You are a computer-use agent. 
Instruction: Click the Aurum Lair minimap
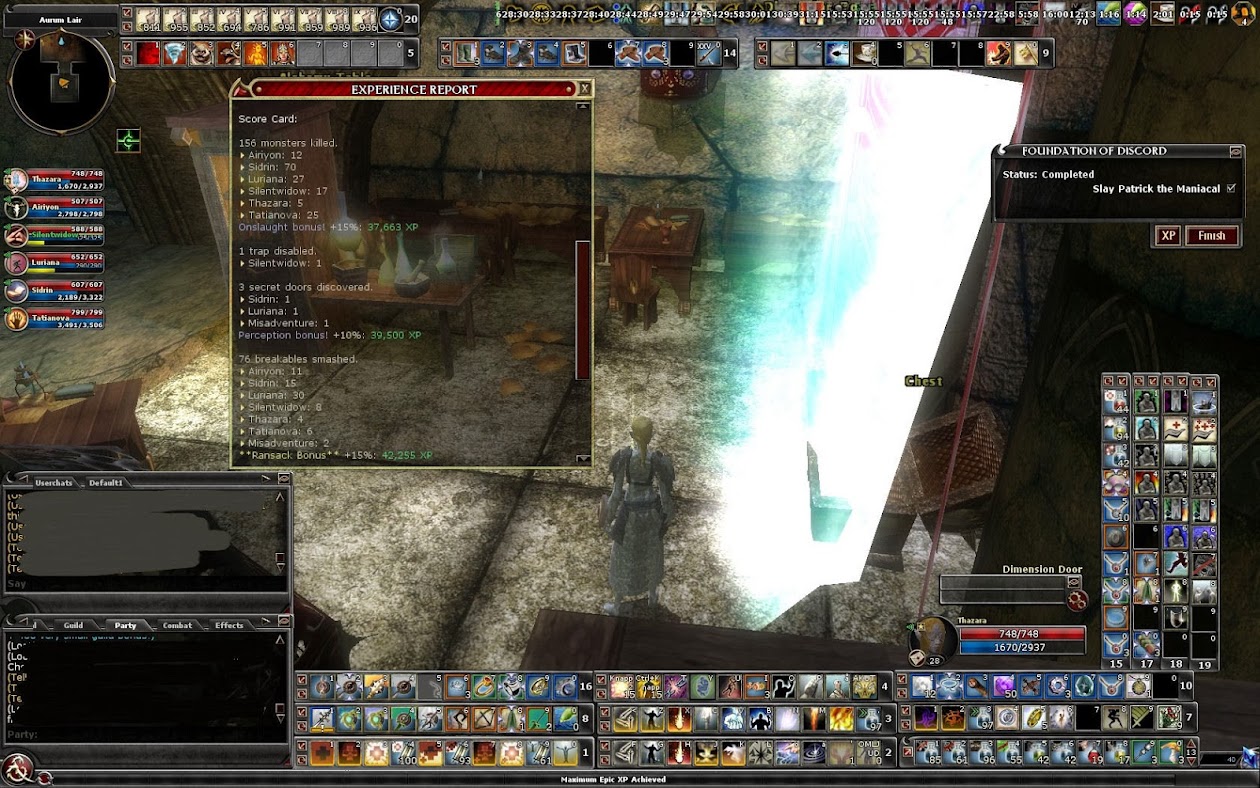60,82
